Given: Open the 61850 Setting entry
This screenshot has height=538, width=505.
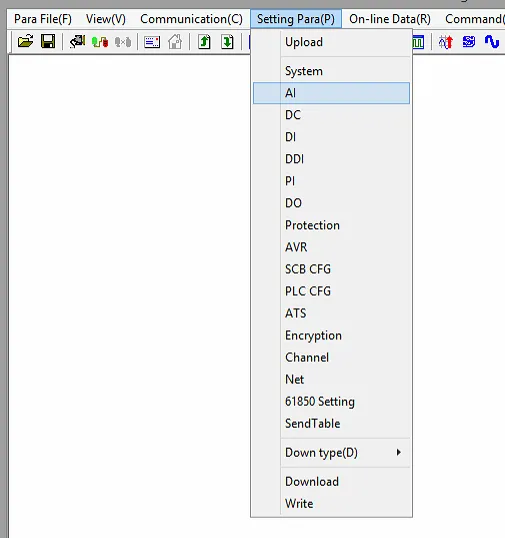Looking at the screenshot, I should (331, 401).
